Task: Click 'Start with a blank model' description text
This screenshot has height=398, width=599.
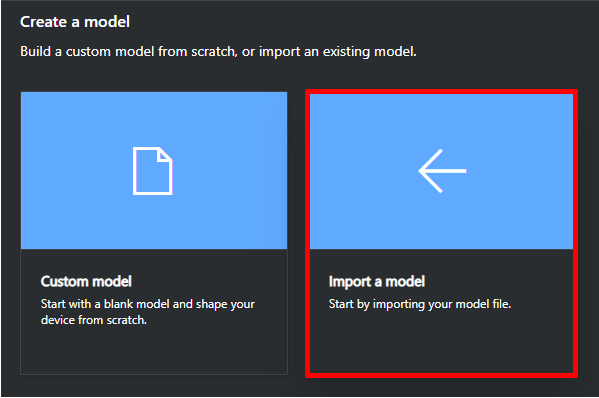Action: pyautogui.click(x=147, y=312)
